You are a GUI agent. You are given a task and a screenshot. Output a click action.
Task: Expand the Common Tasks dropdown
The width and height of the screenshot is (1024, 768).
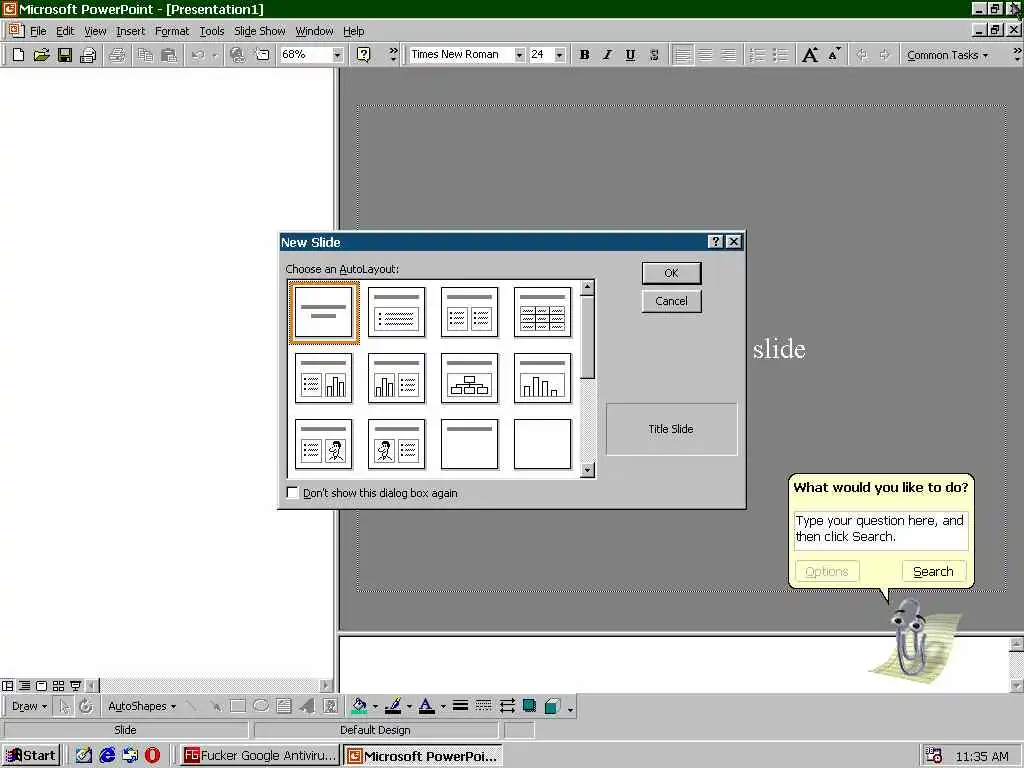948,56
